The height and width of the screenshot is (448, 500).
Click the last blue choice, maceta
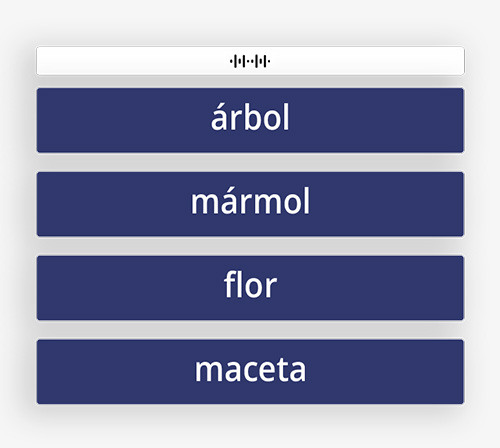pos(250,372)
